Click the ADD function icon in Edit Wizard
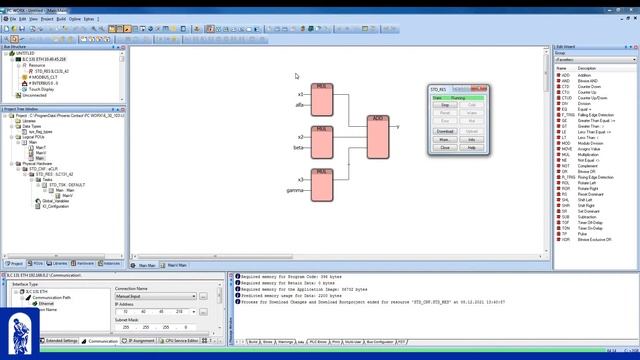Viewport: 640px width, 360px height. click(558, 75)
